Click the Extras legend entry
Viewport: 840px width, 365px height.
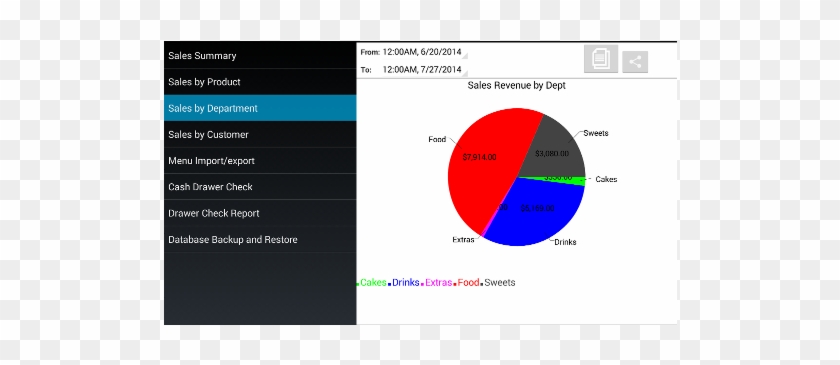437,282
